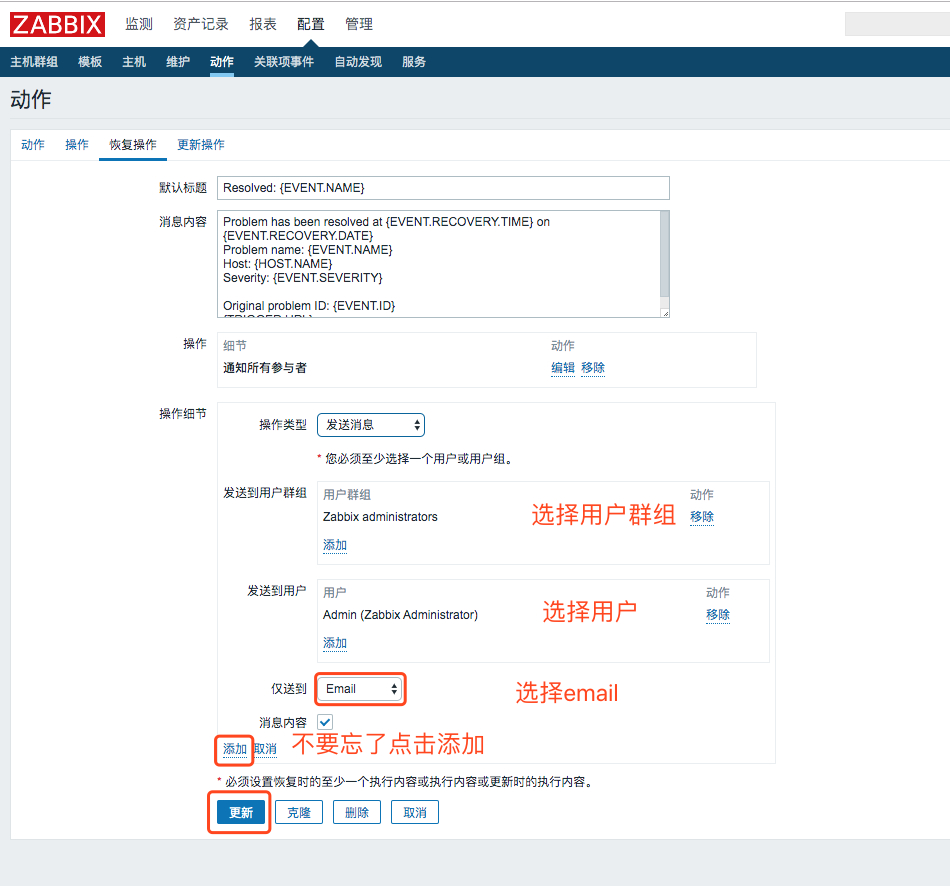Remove Zabbix administrators user group
This screenshot has height=886, width=950.
pos(702,517)
